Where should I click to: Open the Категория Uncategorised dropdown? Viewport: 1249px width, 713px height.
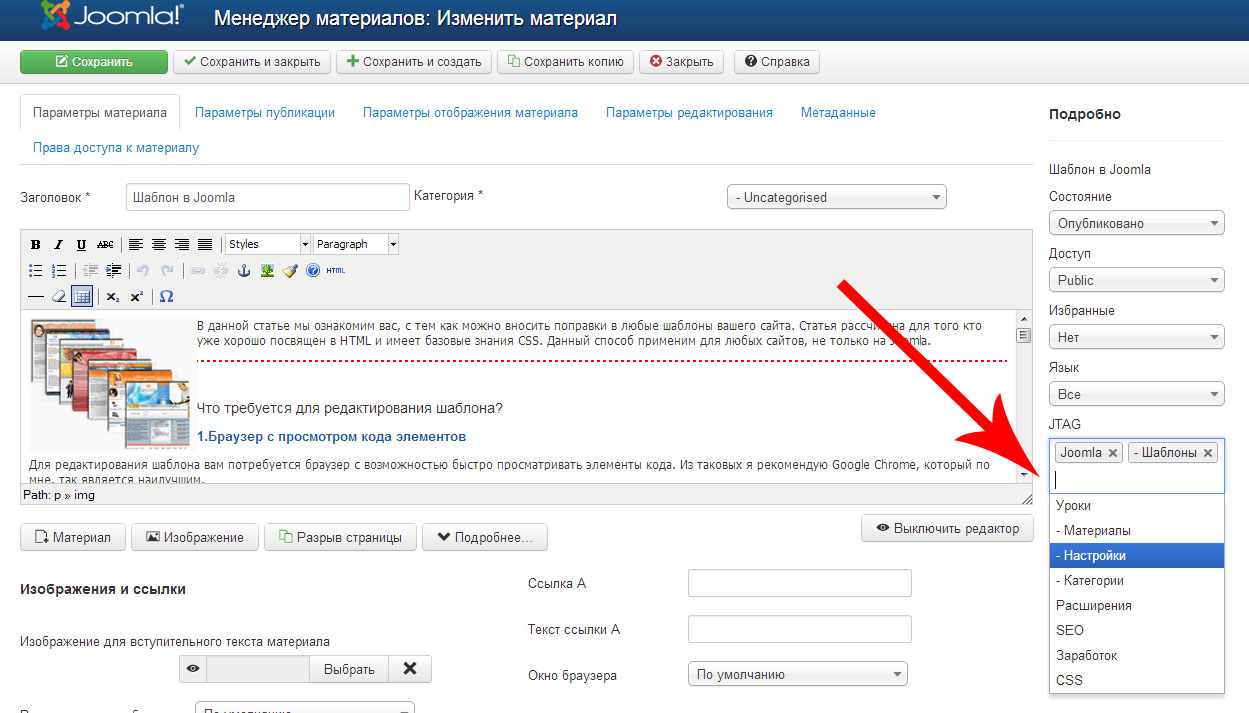836,197
